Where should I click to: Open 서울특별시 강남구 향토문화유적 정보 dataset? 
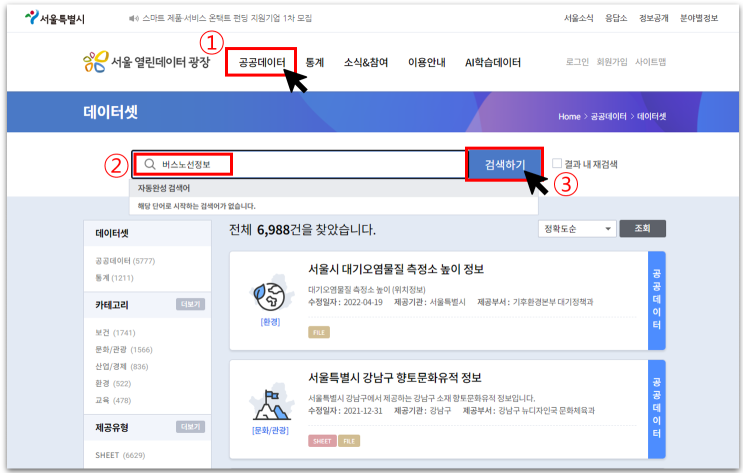tap(395, 378)
